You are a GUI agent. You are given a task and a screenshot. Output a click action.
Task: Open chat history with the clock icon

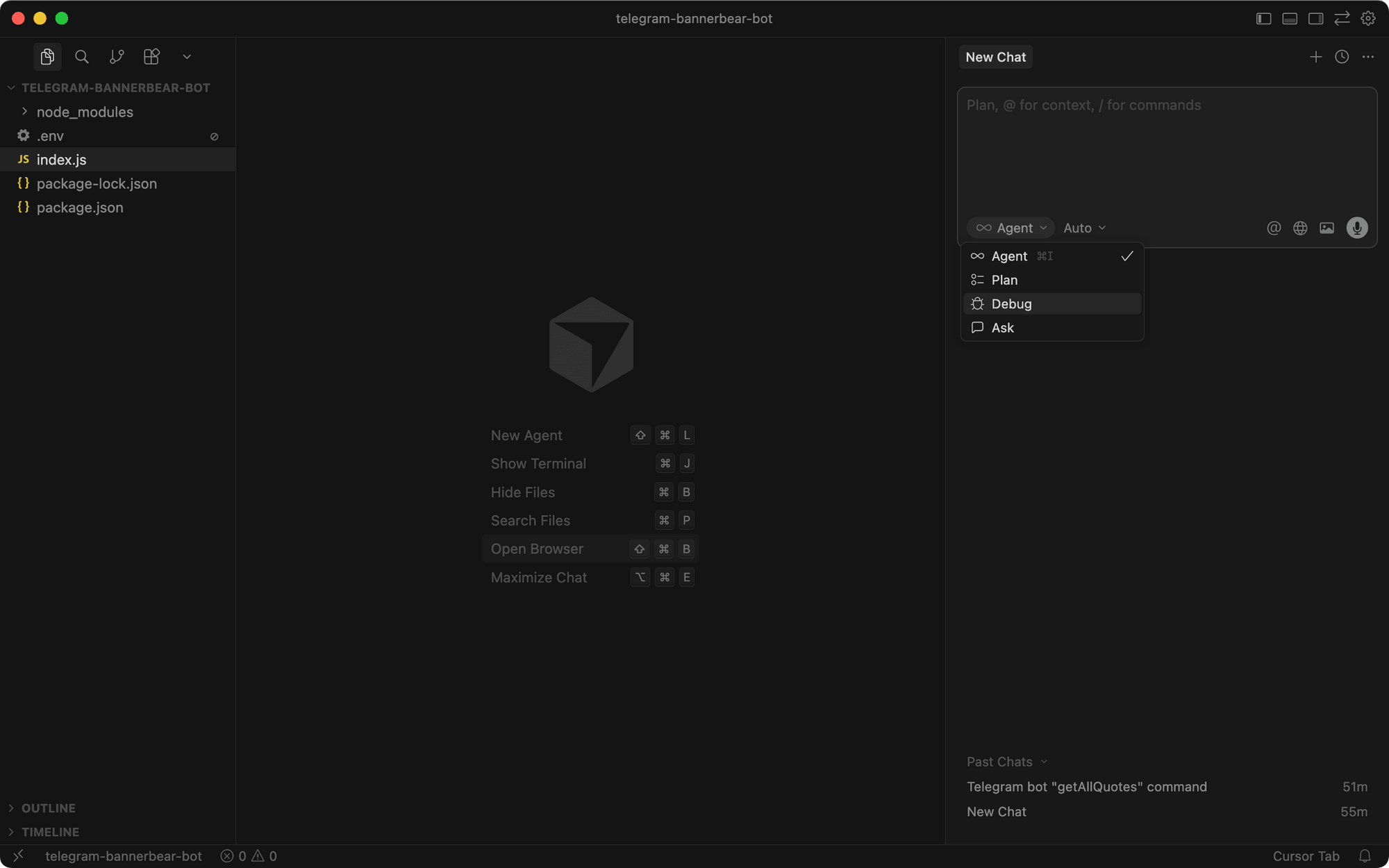coord(1341,57)
